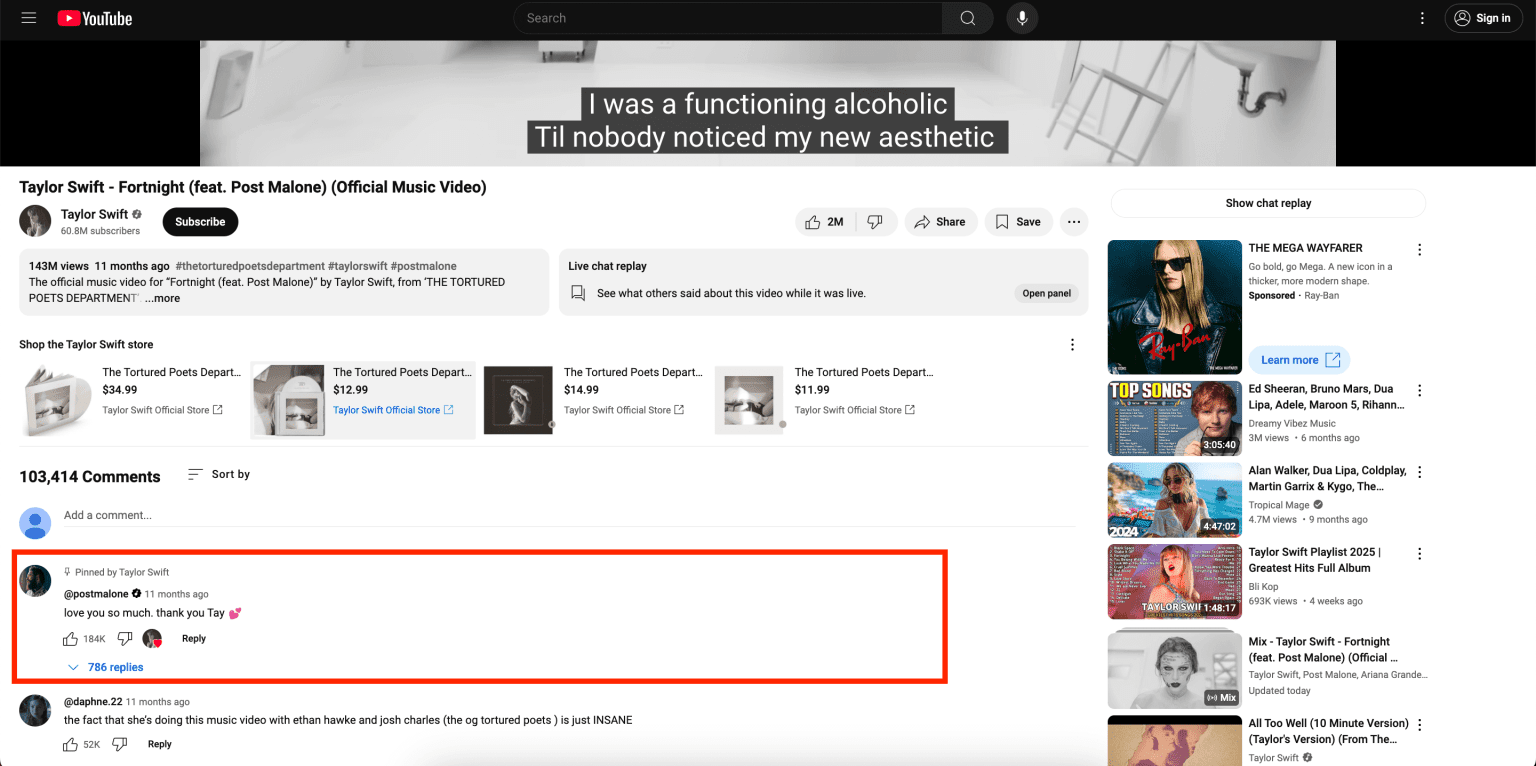Save the video to a playlist
The height and width of the screenshot is (766, 1536).
[1018, 222]
